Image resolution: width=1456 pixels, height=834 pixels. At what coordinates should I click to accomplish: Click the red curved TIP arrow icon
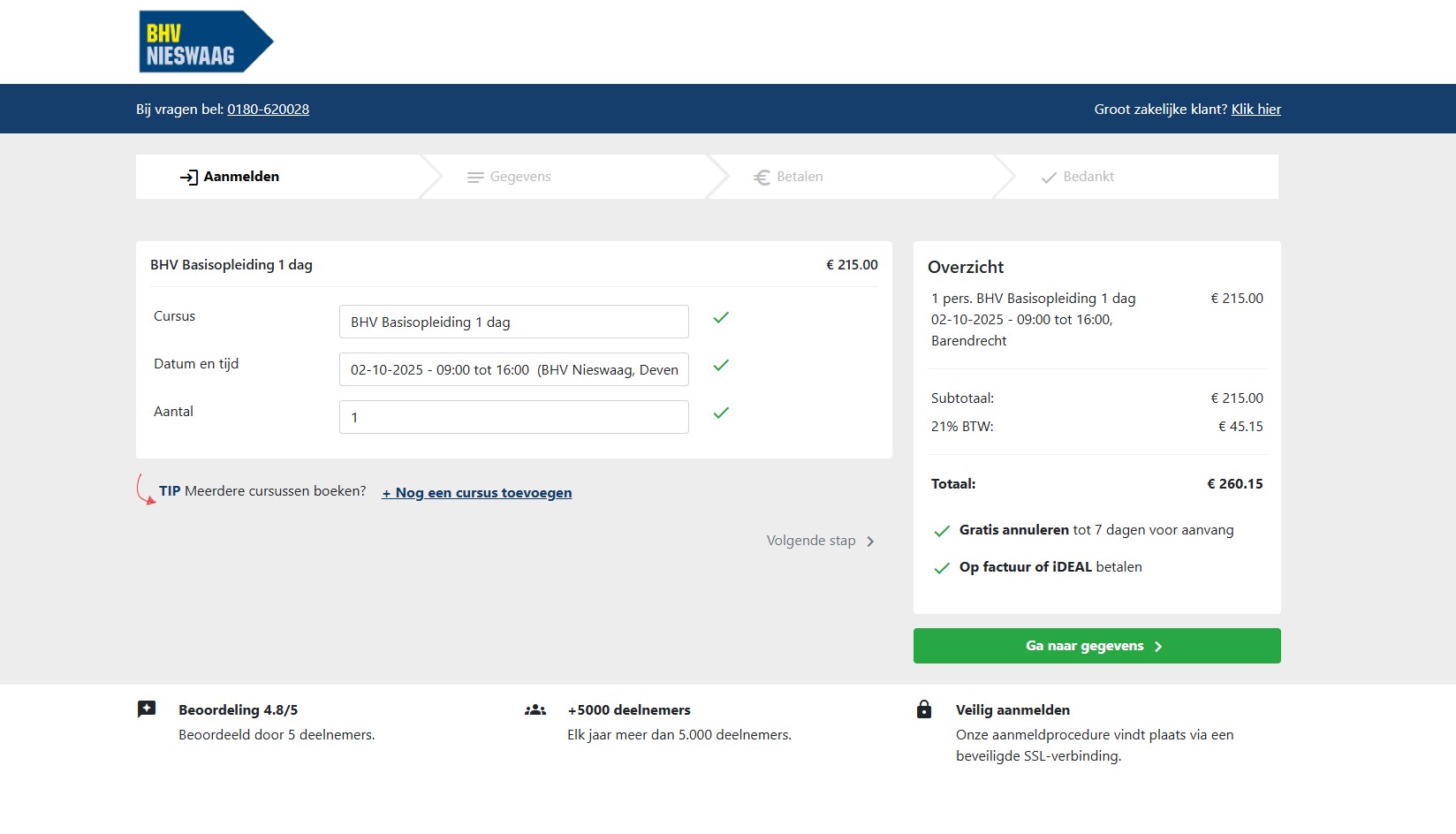click(145, 489)
